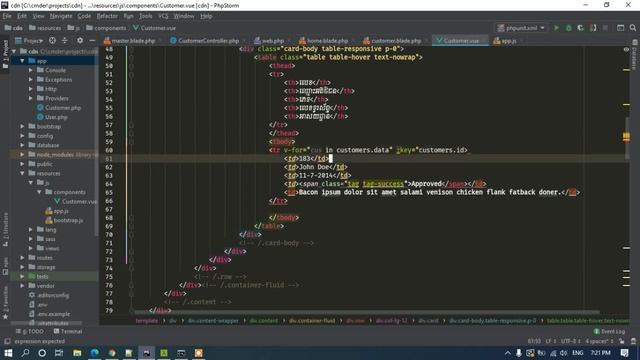
Task: Click div.content-wrapper in breadcrumb bar
Action: tap(213, 321)
